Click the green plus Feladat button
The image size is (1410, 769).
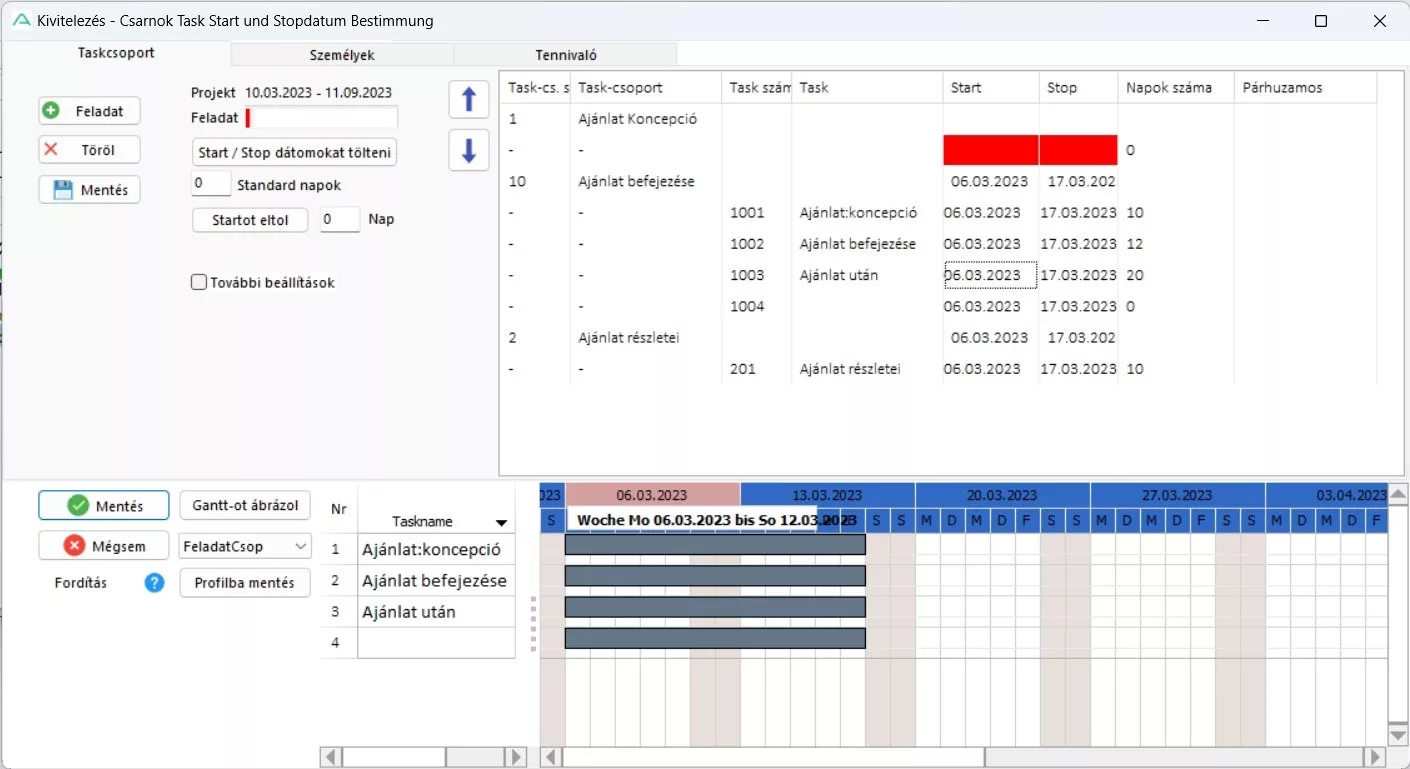tap(89, 111)
